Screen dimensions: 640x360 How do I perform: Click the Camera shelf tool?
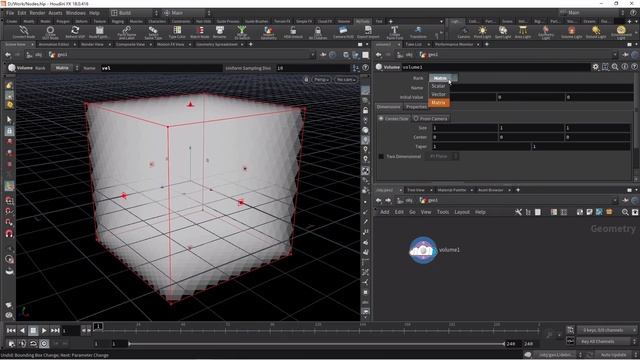(464, 32)
